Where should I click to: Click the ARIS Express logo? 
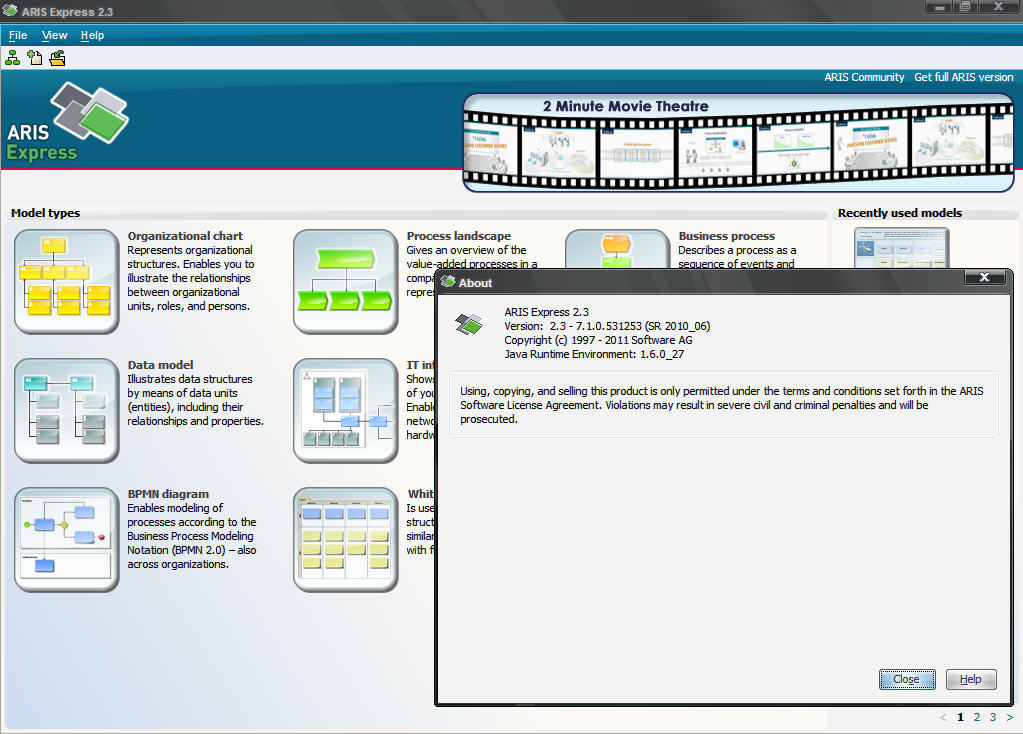pos(68,121)
